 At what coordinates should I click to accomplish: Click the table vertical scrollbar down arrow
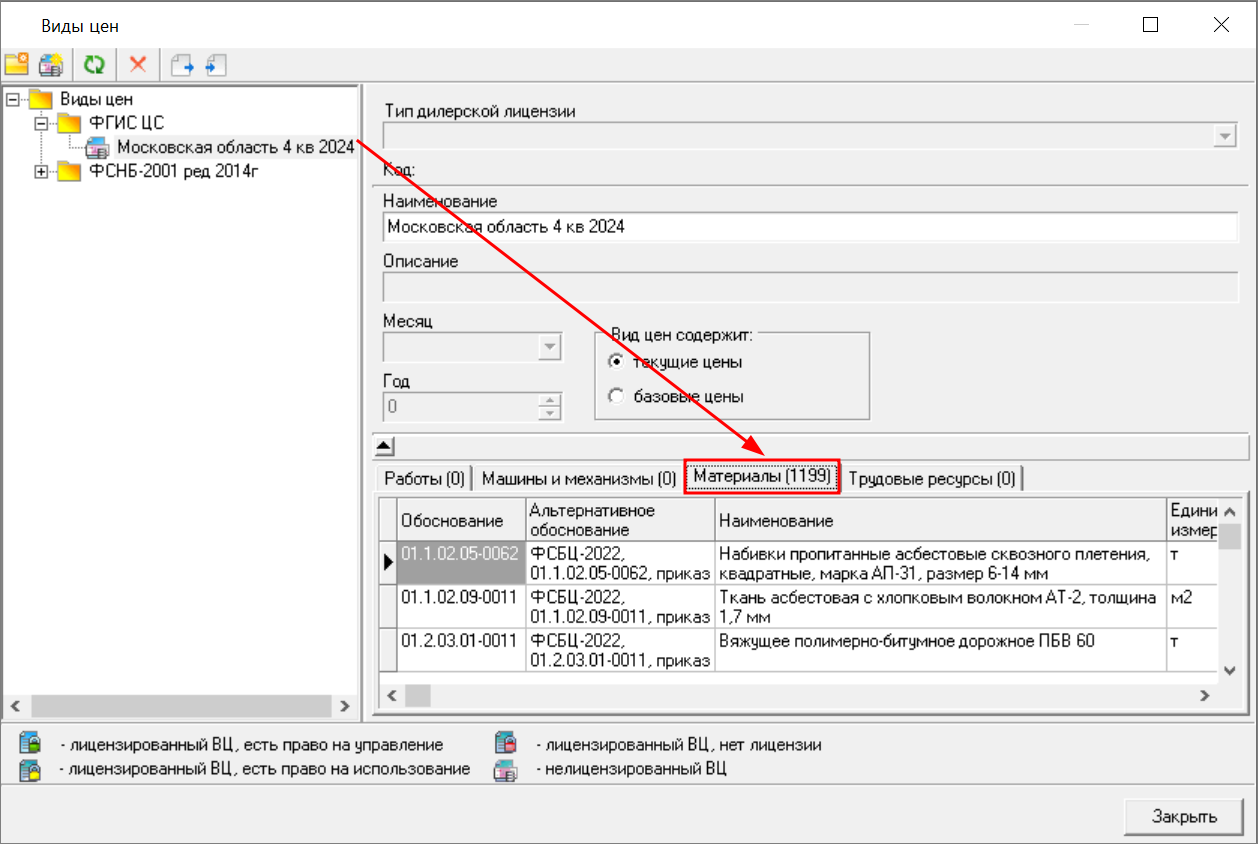coord(1230,670)
